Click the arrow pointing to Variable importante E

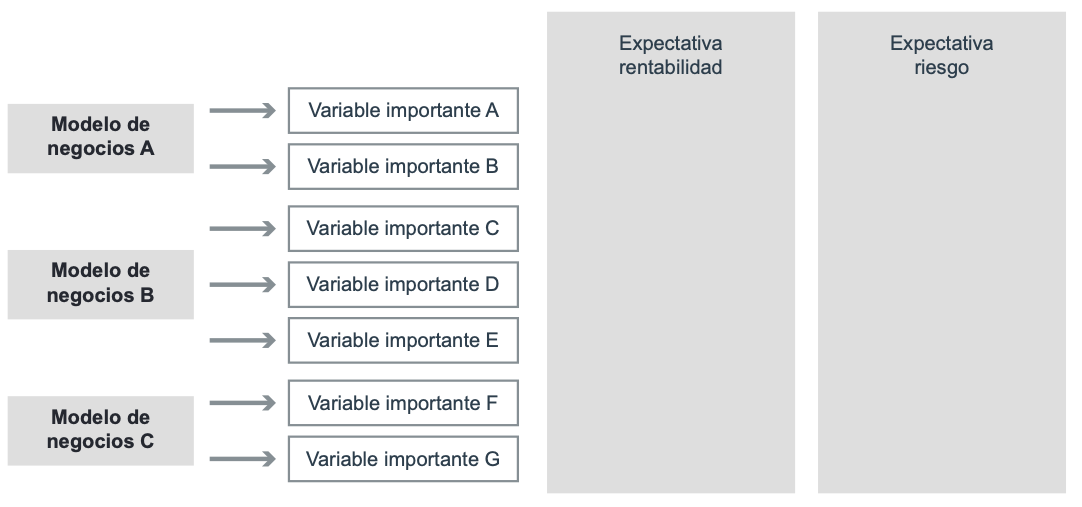click(243, 340)
